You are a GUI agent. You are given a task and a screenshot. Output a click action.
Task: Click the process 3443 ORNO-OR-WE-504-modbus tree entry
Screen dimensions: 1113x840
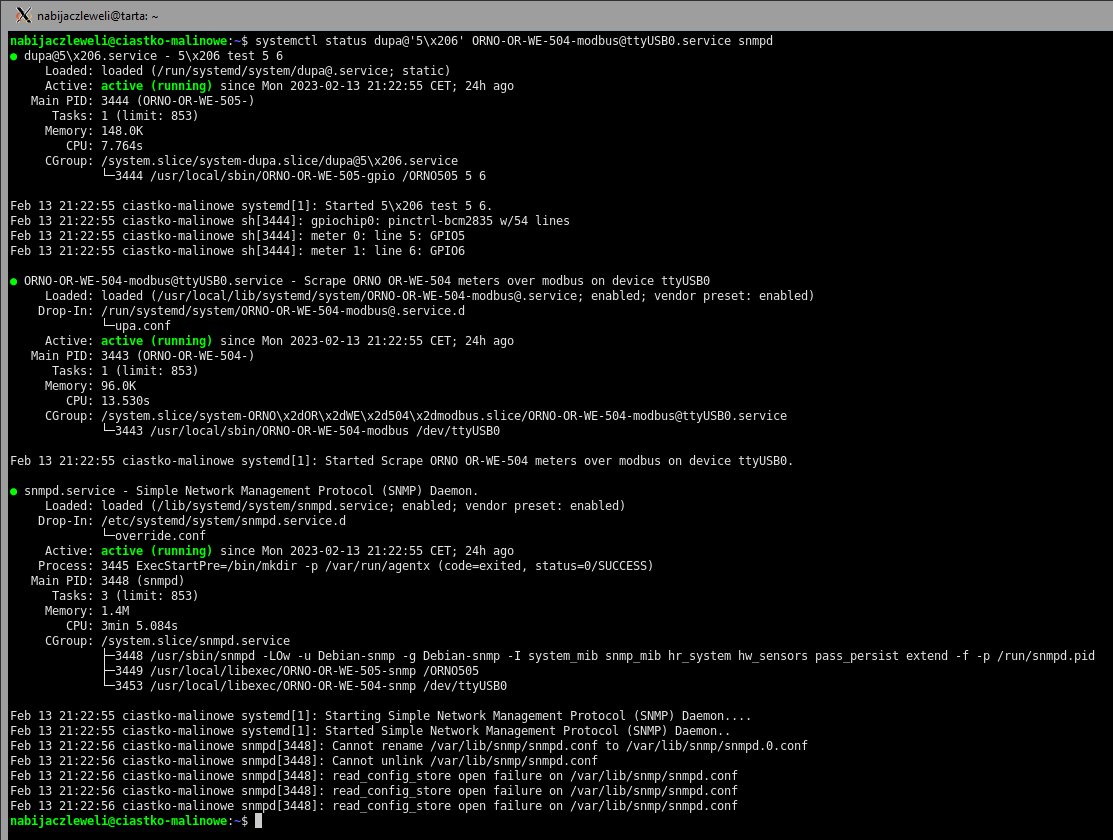coord(301,431)
